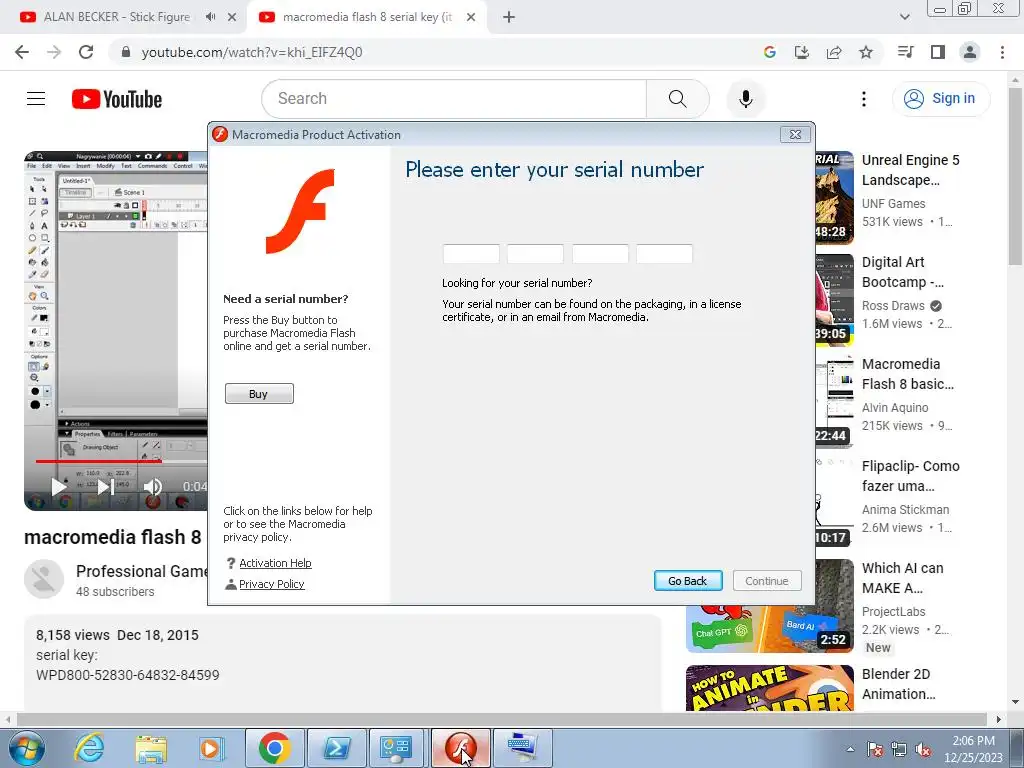1024x768 pixels.
Task: Click the Go Back button
Action: coord(688,581)
